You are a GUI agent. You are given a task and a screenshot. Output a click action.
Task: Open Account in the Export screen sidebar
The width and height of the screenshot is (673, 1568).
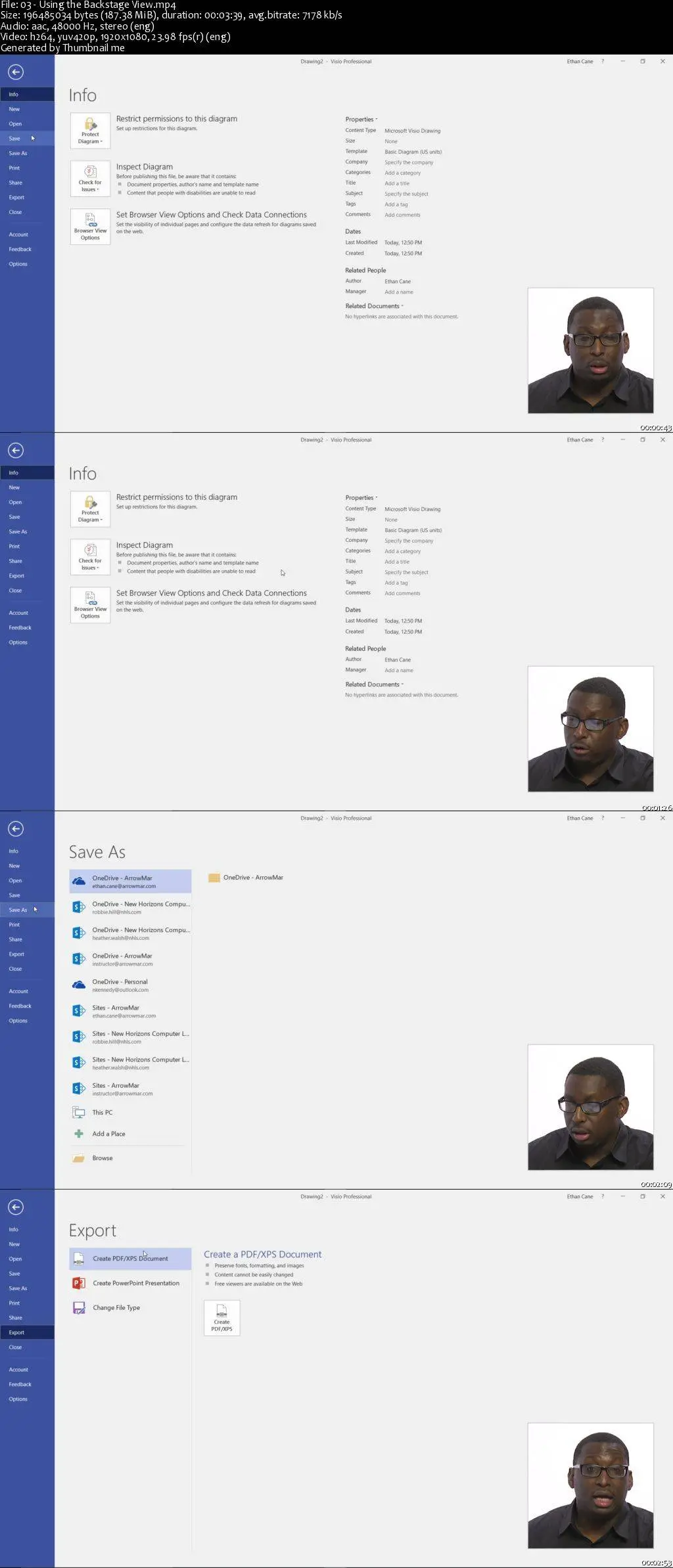(27, 1370)
